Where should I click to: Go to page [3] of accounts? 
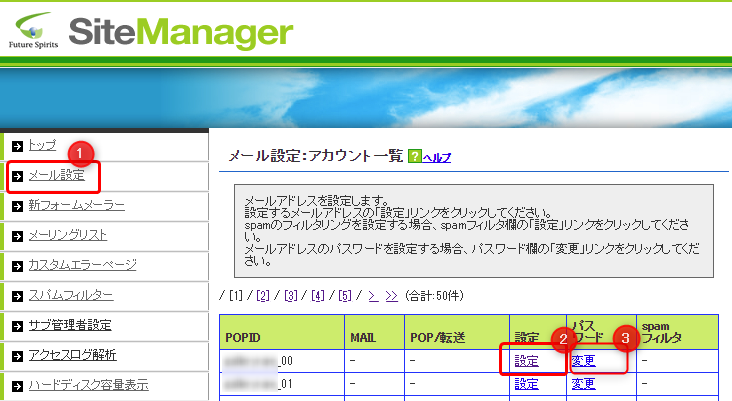[290, 296]
